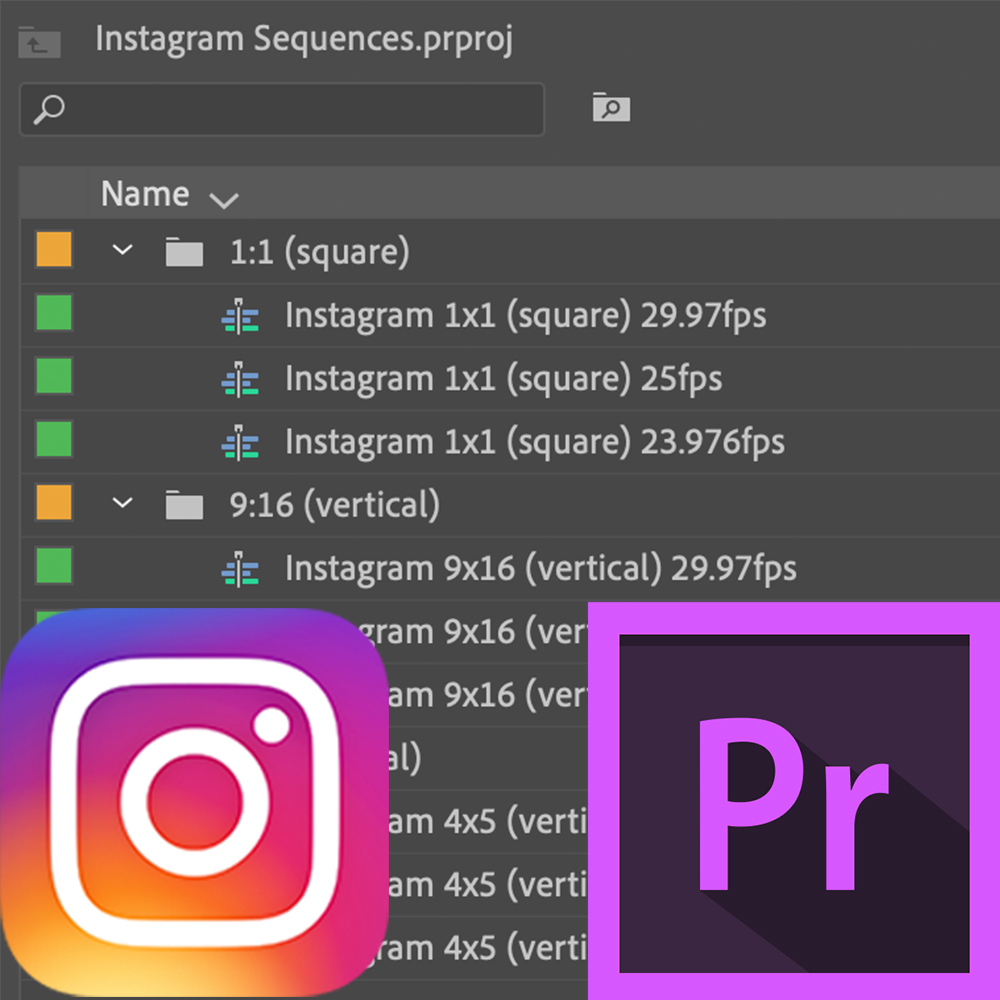The image size is (1000, 1000).
Task: Click the Instagram logo
Action: (195, 802)
